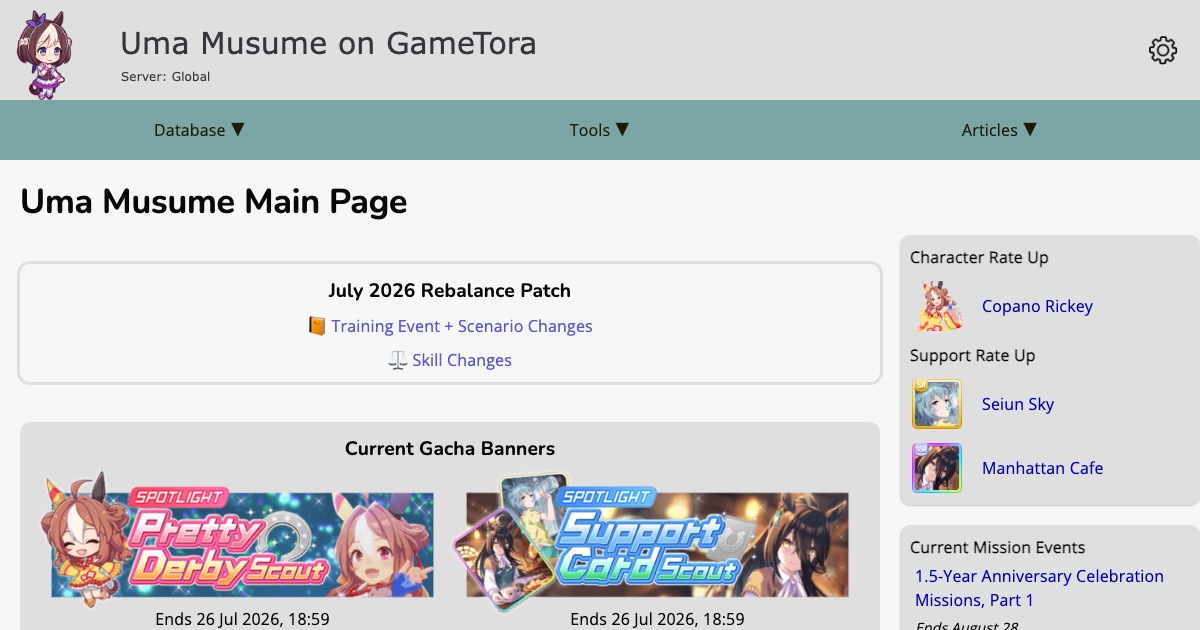The width and height of the screenshot is (1200, 630).
Task: Open the settings gear icon
Action: click(1162, 50)
